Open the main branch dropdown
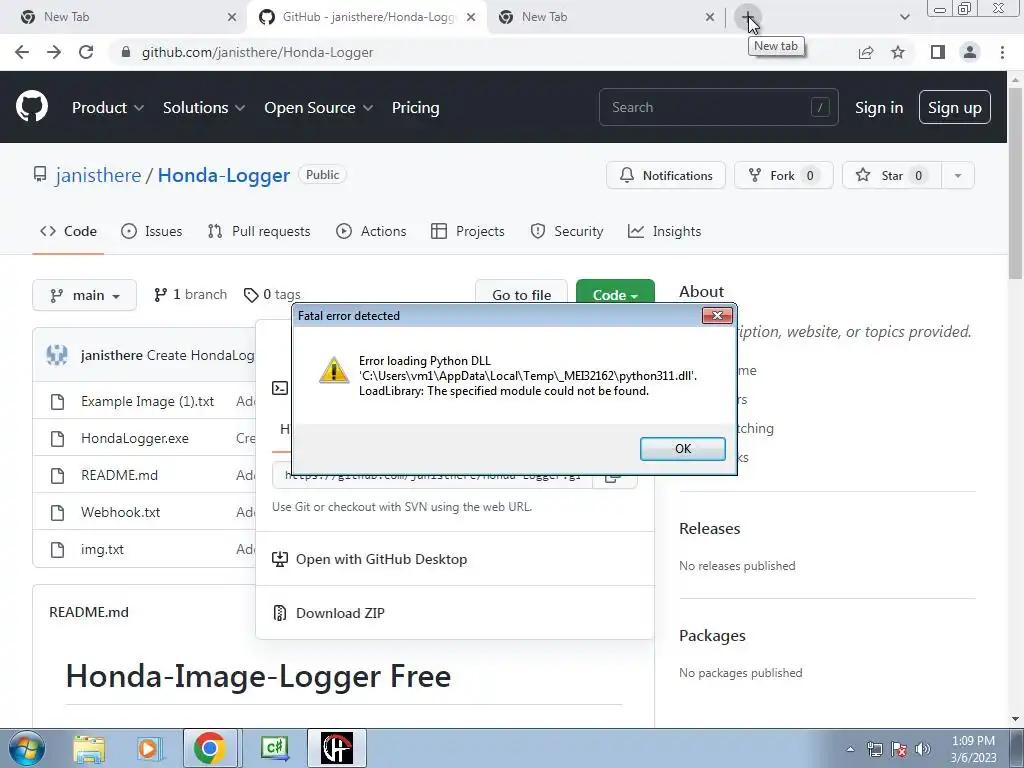This screenshot has height=768, width=1024. tap(84, 295)
